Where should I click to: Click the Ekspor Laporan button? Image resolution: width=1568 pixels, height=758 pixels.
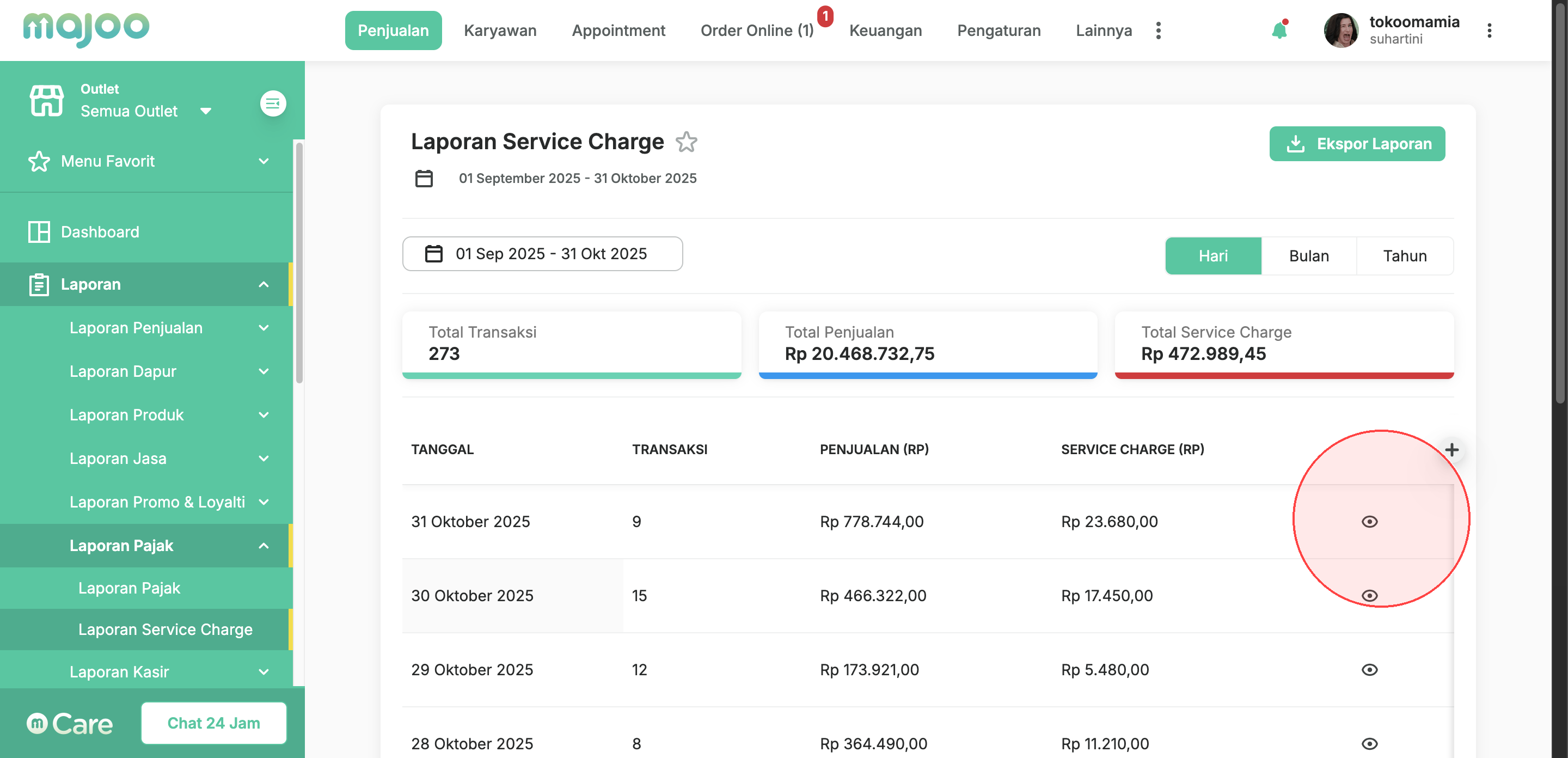[x=1357, y=144]
